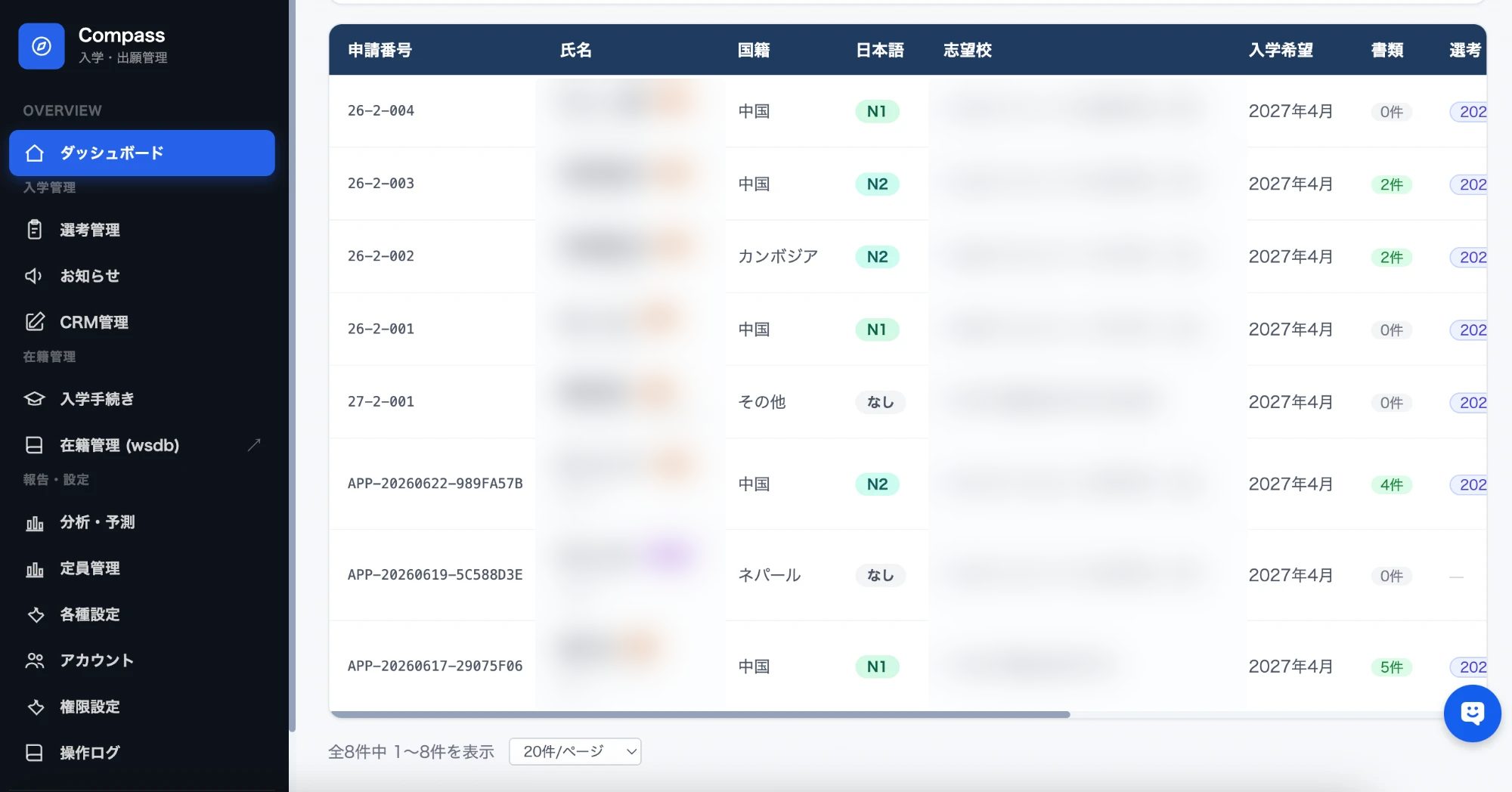Image resolution: width=1512 pixels, height=792 pixels.
Task: Sort by 申請番号 column header
Action: 380,50
